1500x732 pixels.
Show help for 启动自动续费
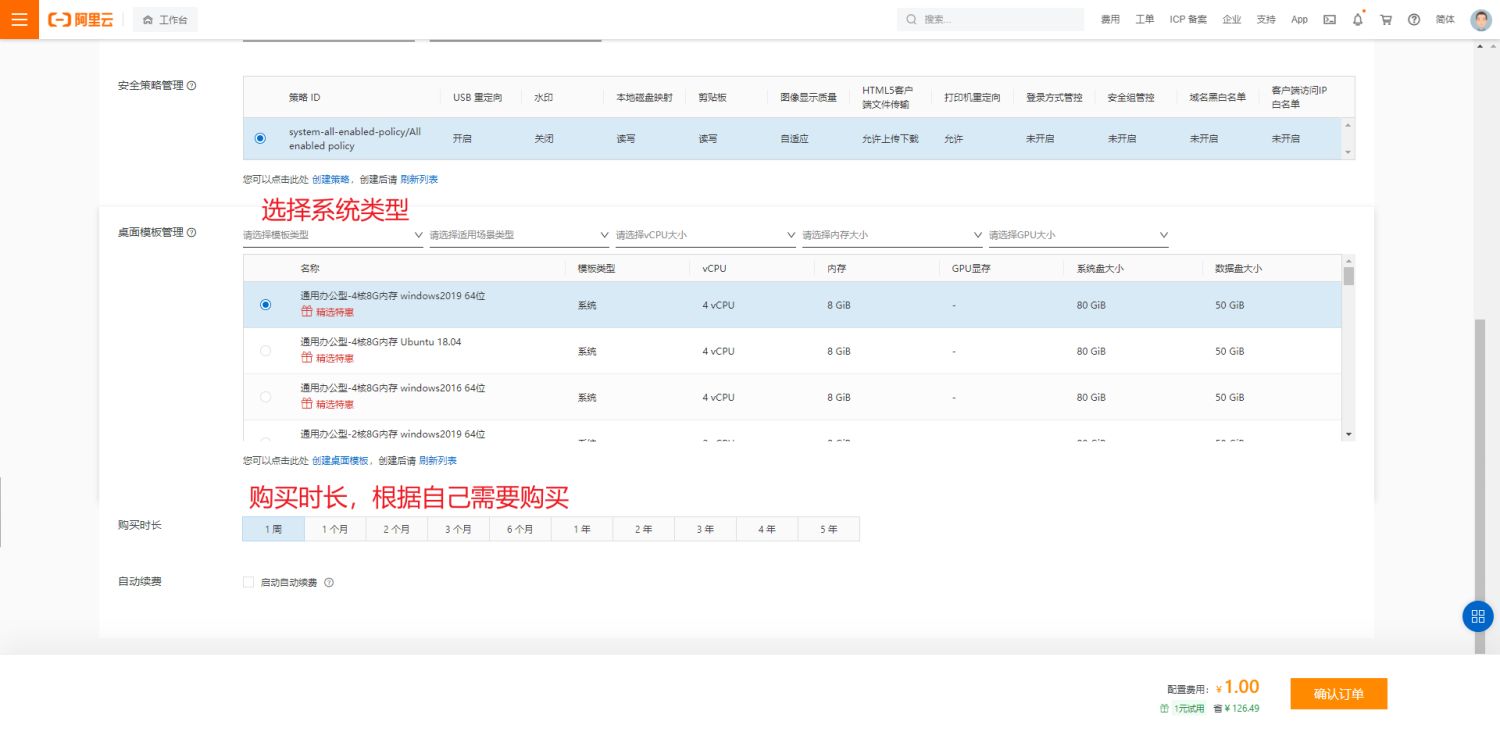click(329, 582)
